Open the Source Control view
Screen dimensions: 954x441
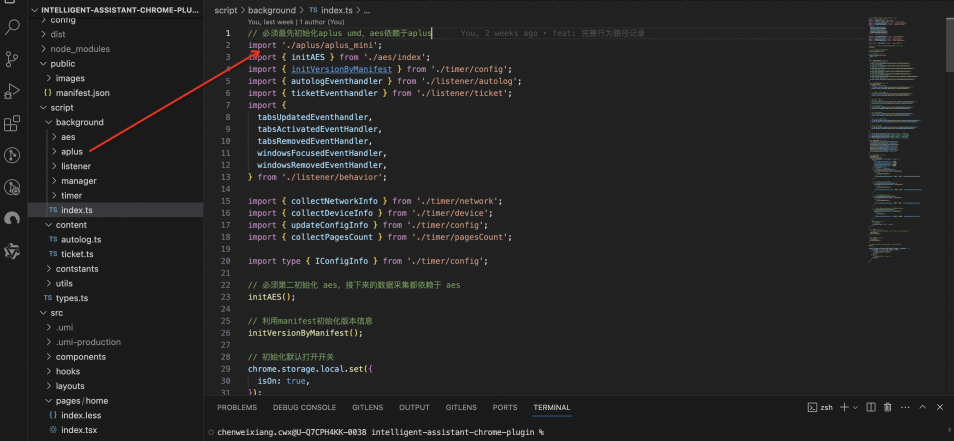(13, 59)
